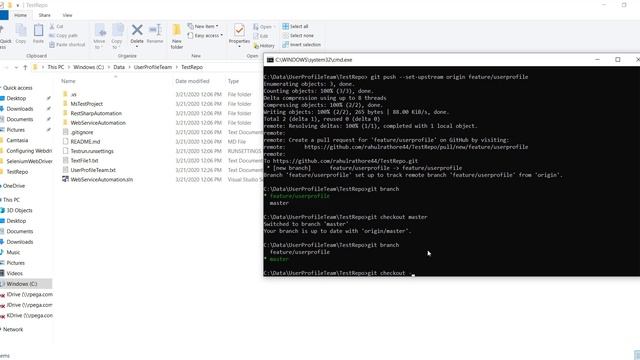Click the Edit command in Open group
Screen dimensions: 640x360
coord(261,36)
